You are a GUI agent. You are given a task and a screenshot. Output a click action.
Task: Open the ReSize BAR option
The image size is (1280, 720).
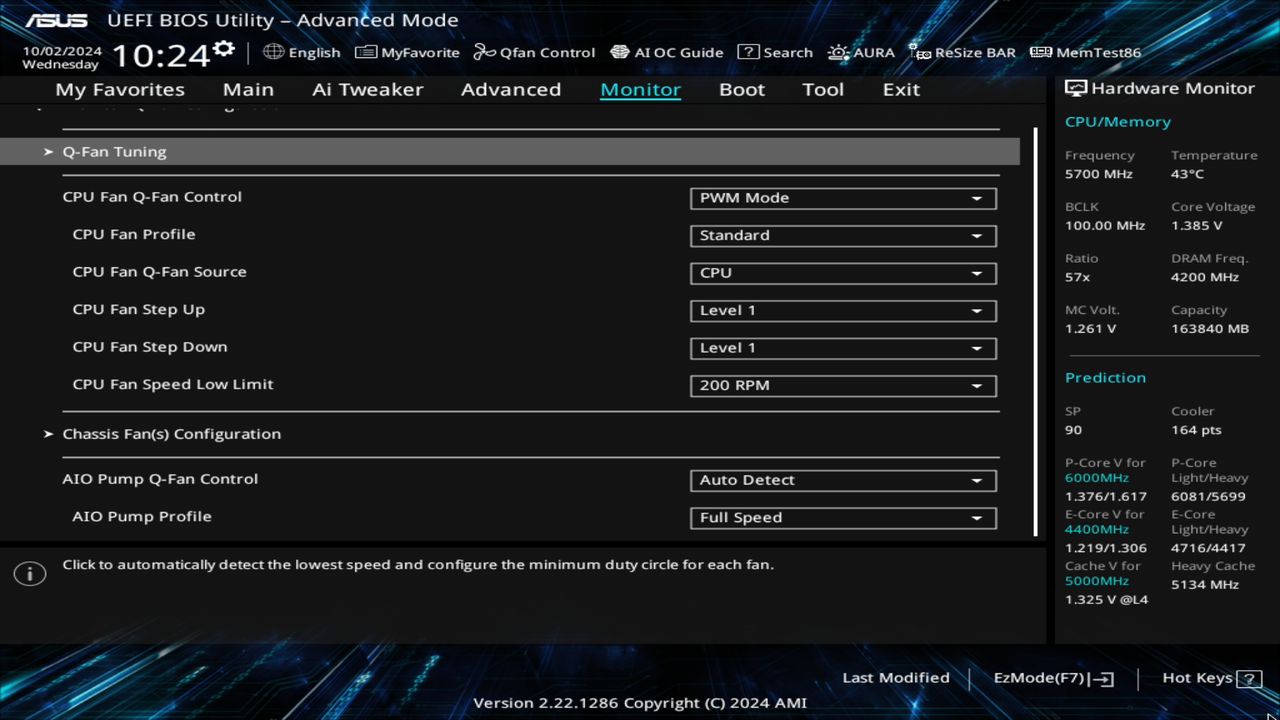[961, 52]
